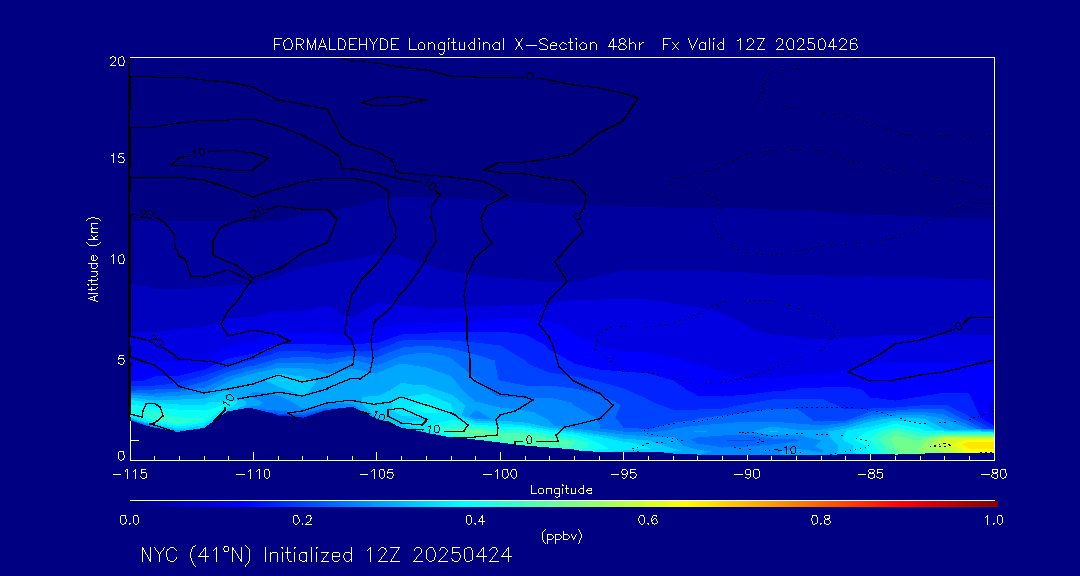Click the color bar value '0.4'
This screenshot has width=1080, height=576.
point(475,521)
